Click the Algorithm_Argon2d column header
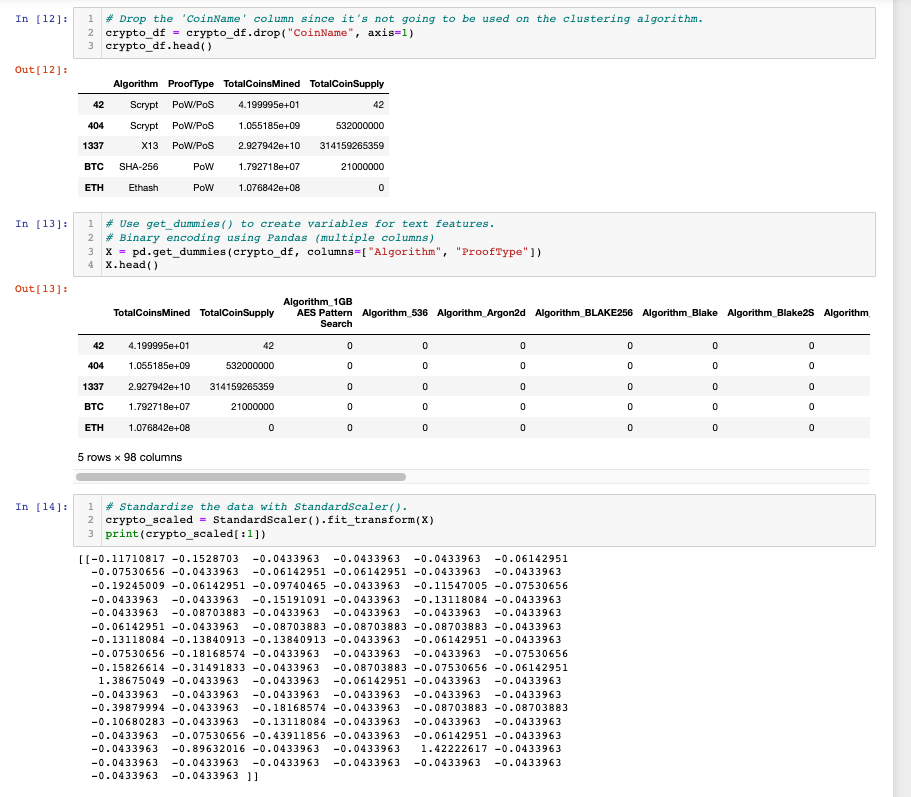The height and width of the screenshot is (797, 911). (x=481, y=313)
